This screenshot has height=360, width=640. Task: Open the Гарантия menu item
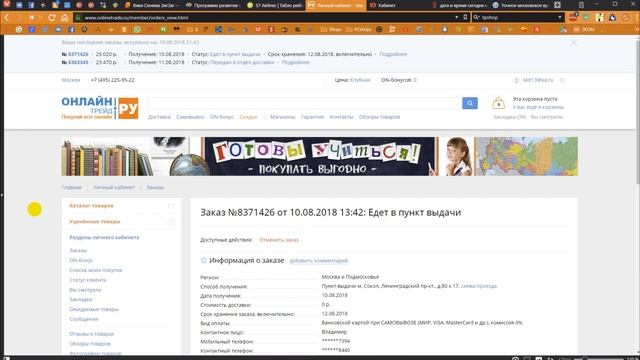(x=312, y=117)
